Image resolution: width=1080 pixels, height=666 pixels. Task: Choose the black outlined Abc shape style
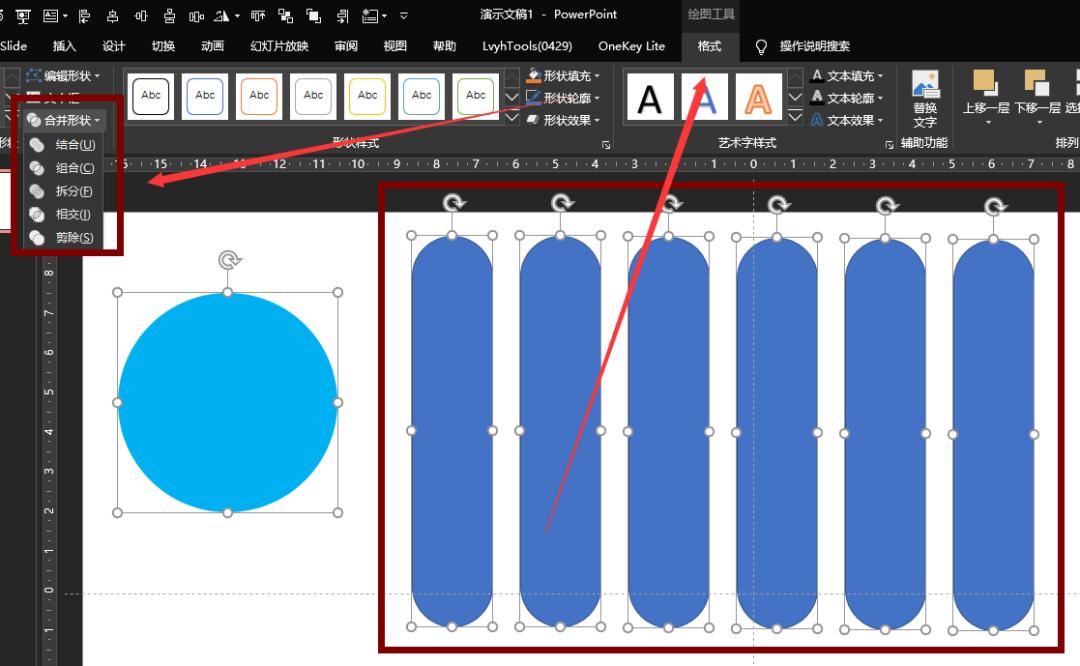click(151, 96)
